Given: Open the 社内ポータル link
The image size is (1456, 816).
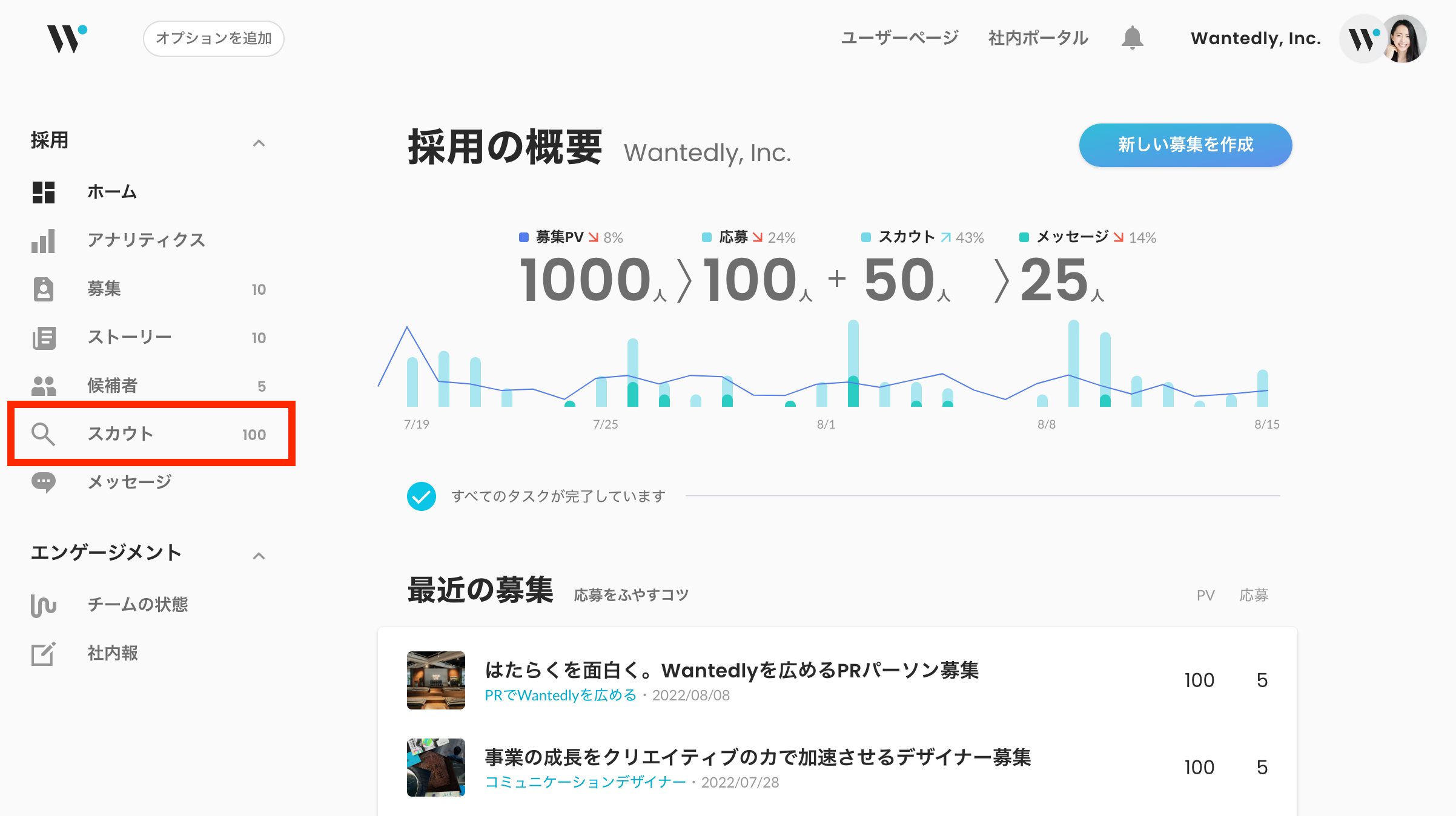Looking at the screenshot, I should click(x=1038, y=38).
